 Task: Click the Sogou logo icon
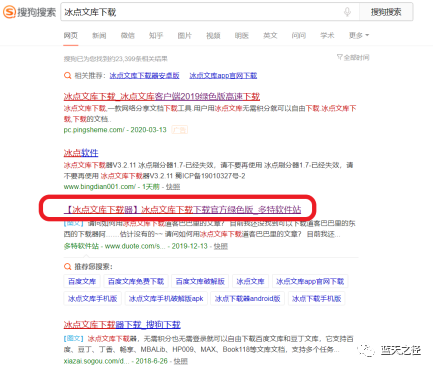[9, 12]
